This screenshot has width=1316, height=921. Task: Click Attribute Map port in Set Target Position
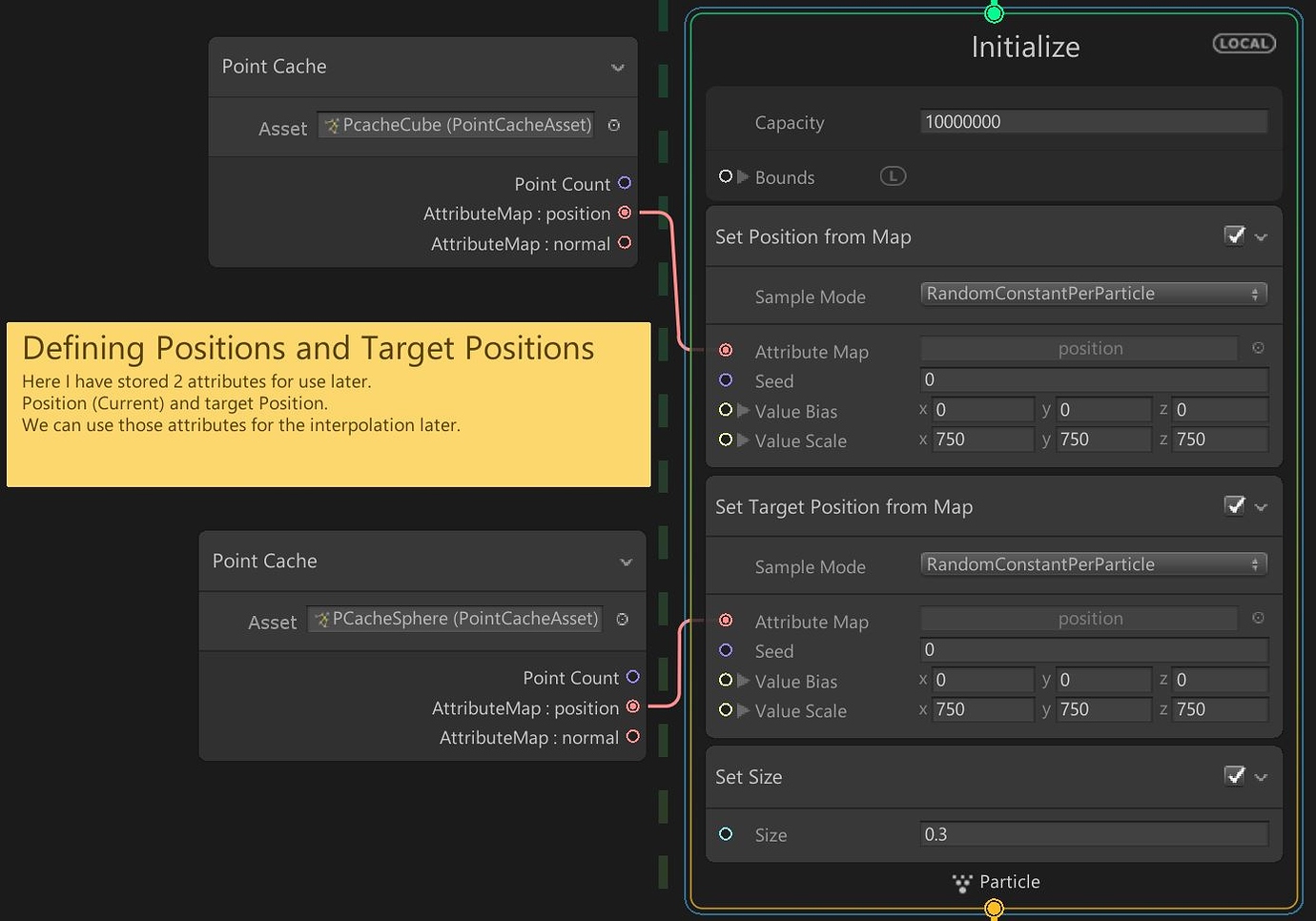pyautogui.click(x=726, y=620)
